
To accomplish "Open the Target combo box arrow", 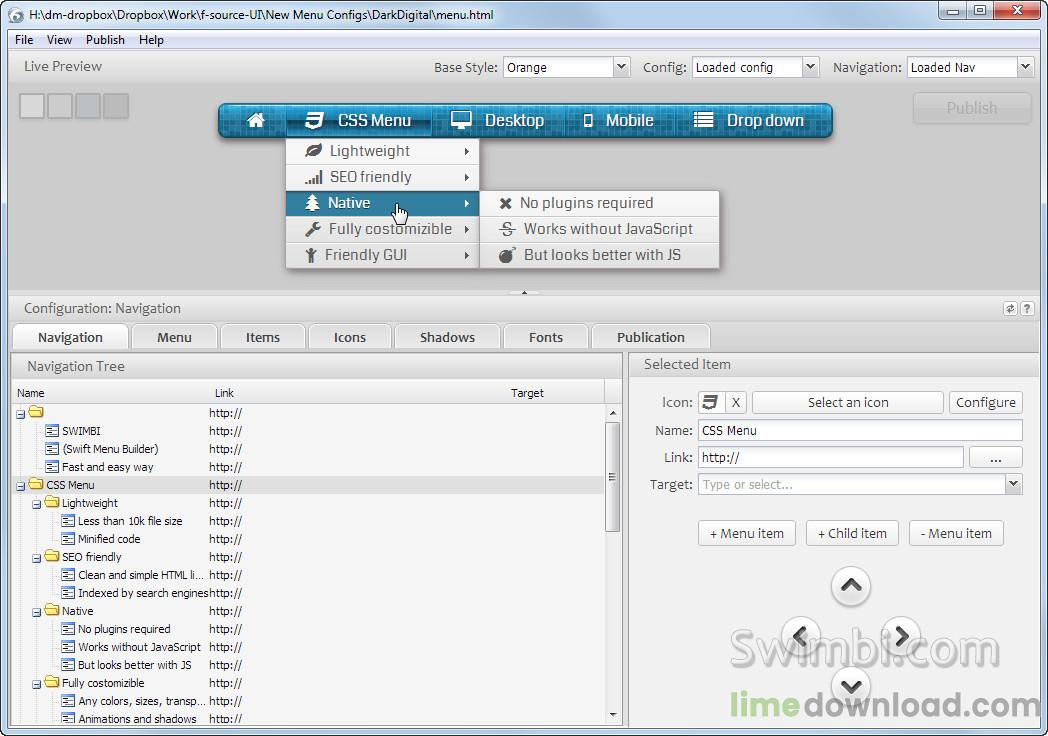I will tap(1013, 484).
